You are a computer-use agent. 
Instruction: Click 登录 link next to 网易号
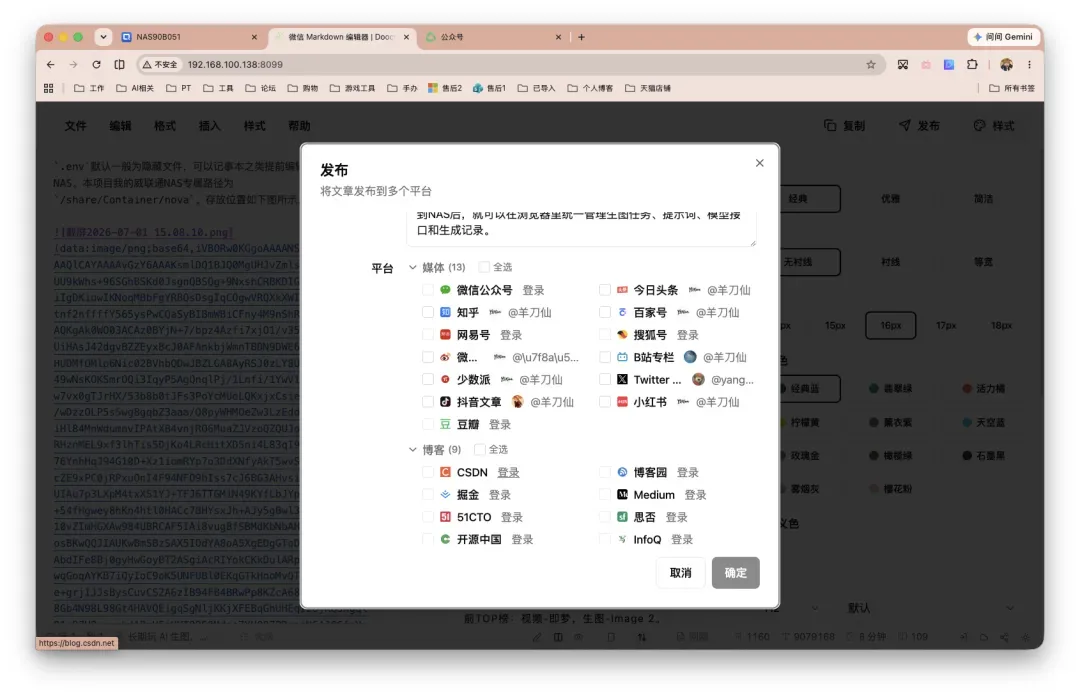(x=511, y=335)
